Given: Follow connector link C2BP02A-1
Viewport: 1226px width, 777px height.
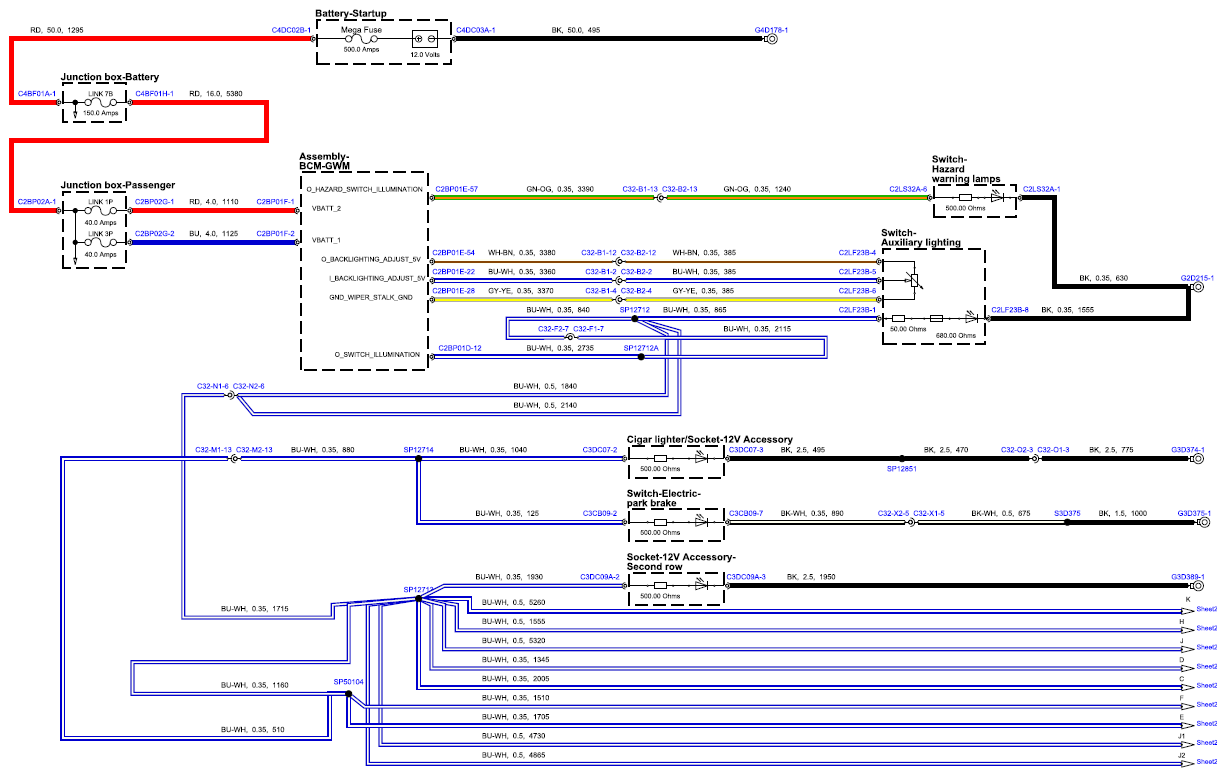Looking at the screenshot, I should click(39, 202).
